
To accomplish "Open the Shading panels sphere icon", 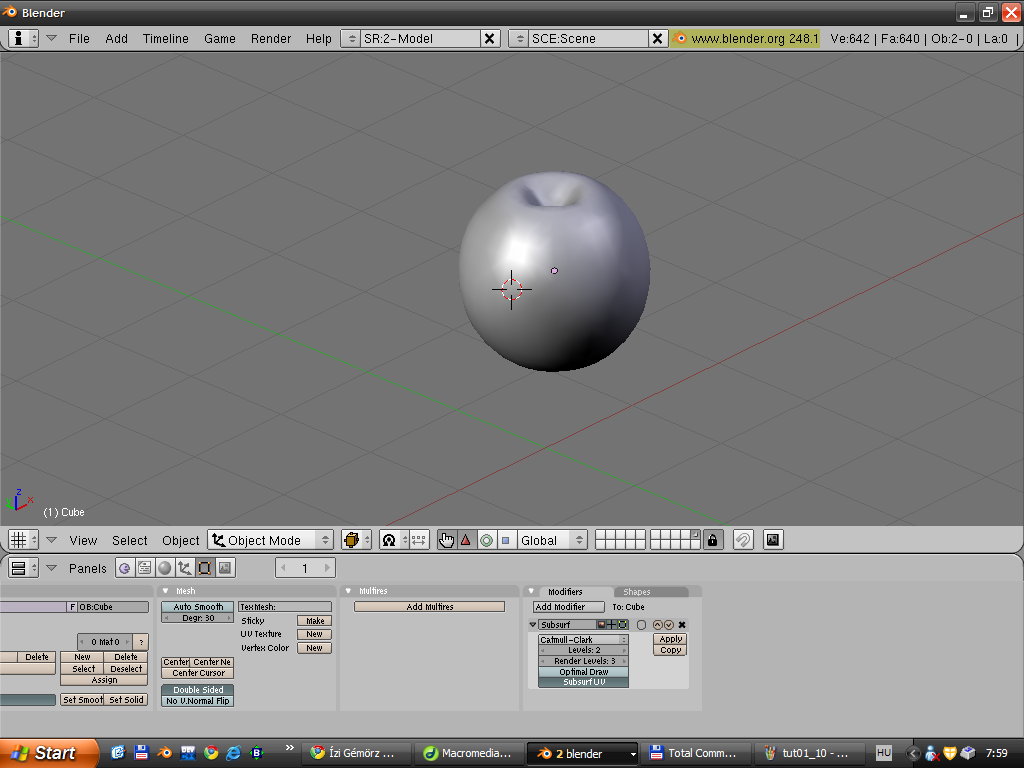I will (x=165, y=568).
